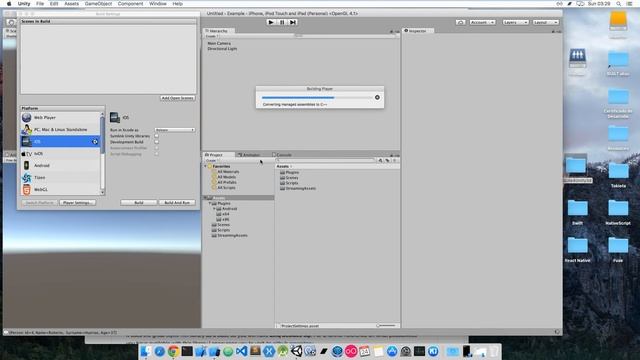The width and height of the screenshot is (640, 360).
Task: Click save search star icon in Project panel
Action: tap(394, 160)
